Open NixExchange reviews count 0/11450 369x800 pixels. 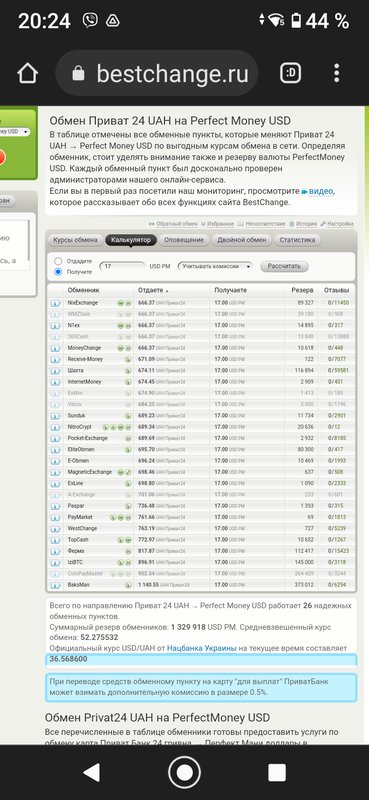[x=338, y=303]
